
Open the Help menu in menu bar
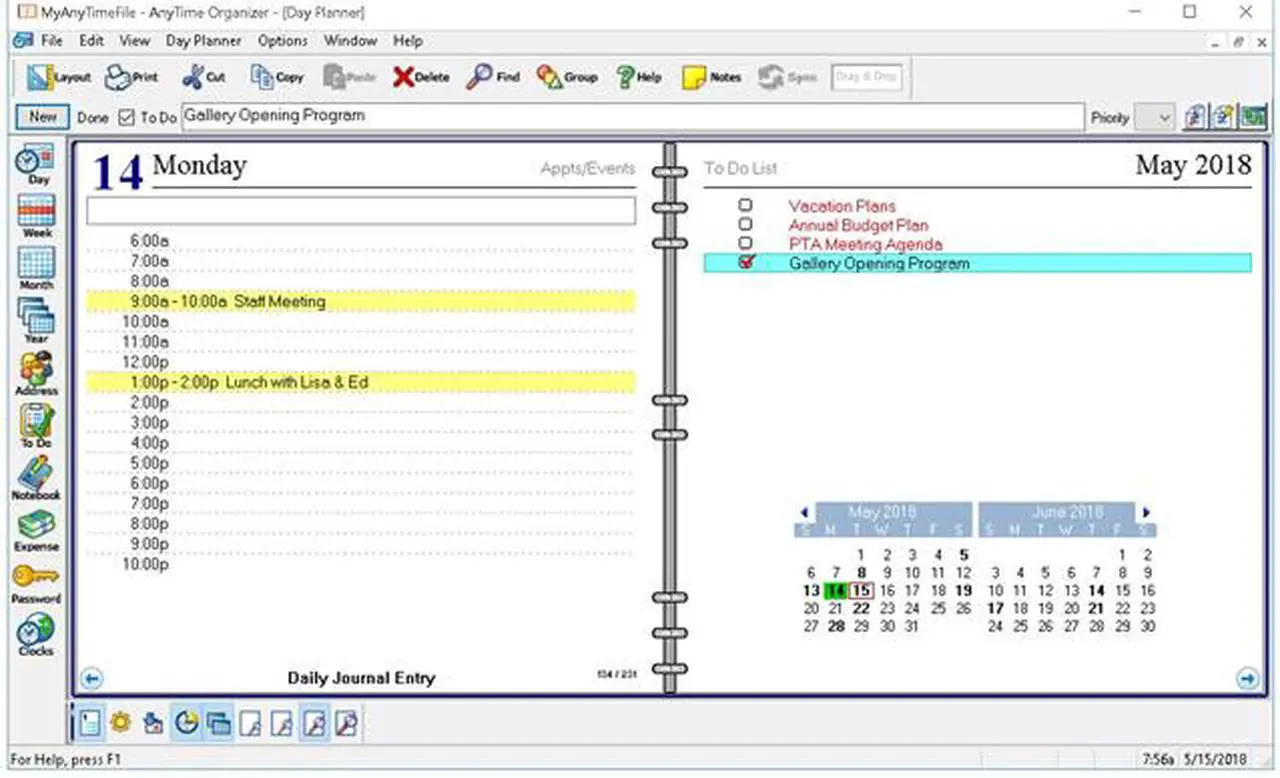[x=408, y=41]
